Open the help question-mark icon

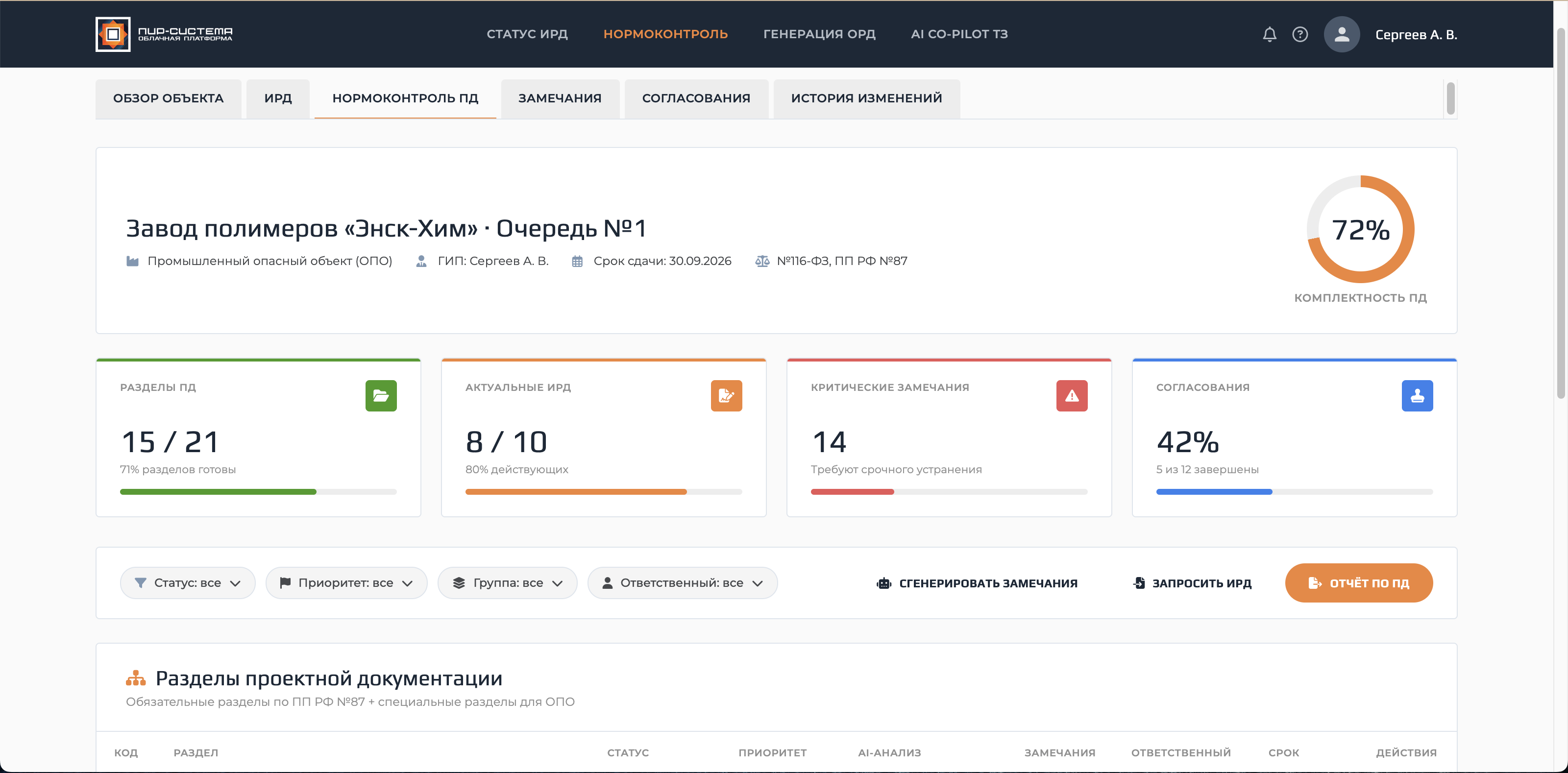coord(1299,34)
